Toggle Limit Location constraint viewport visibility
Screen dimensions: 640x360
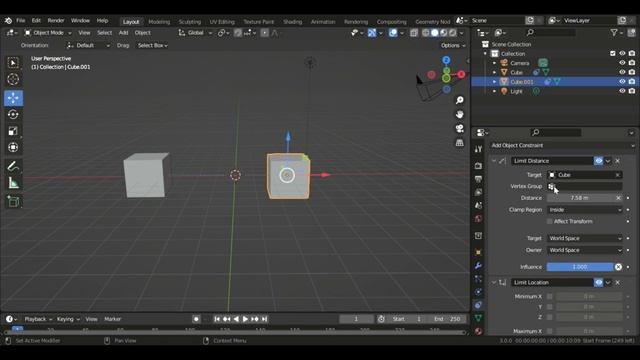[598, 282]
